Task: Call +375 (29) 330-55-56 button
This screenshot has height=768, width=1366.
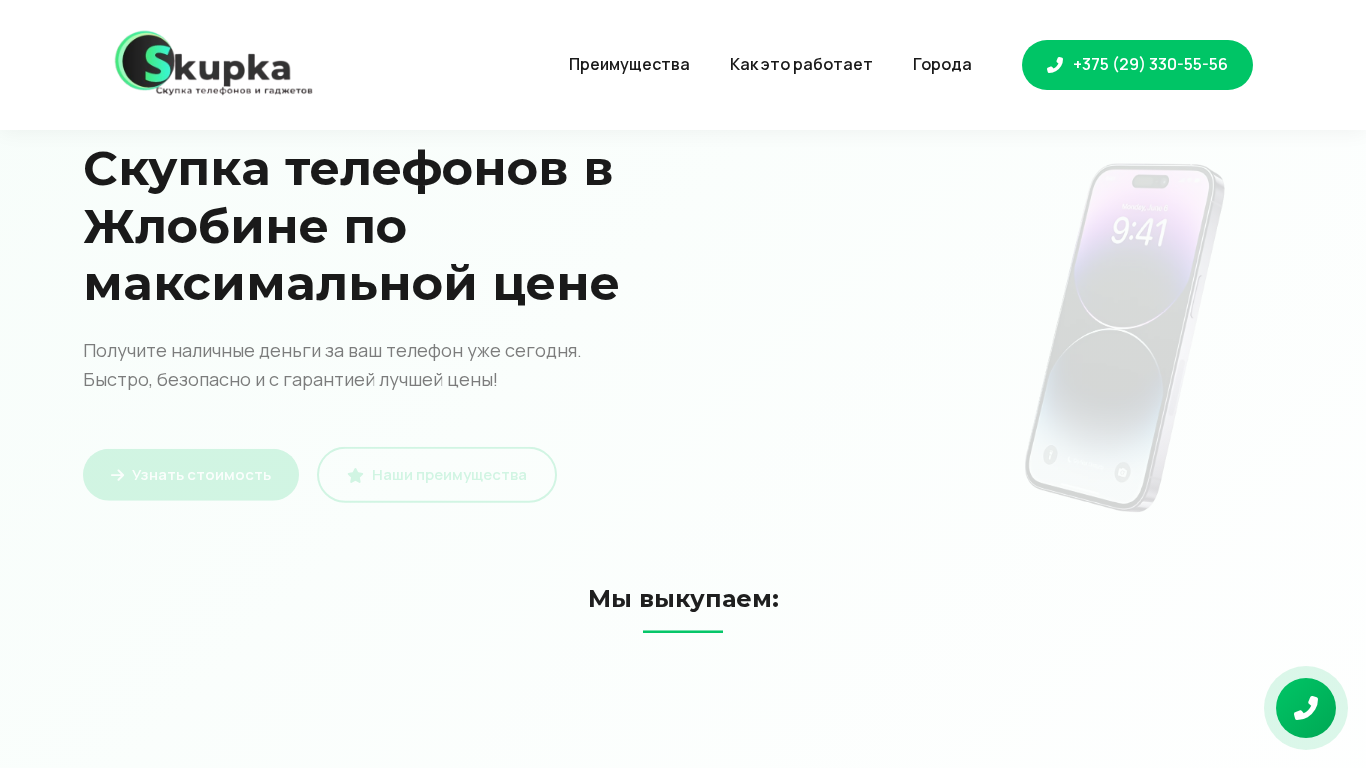Action: (x=1137, y=65)
